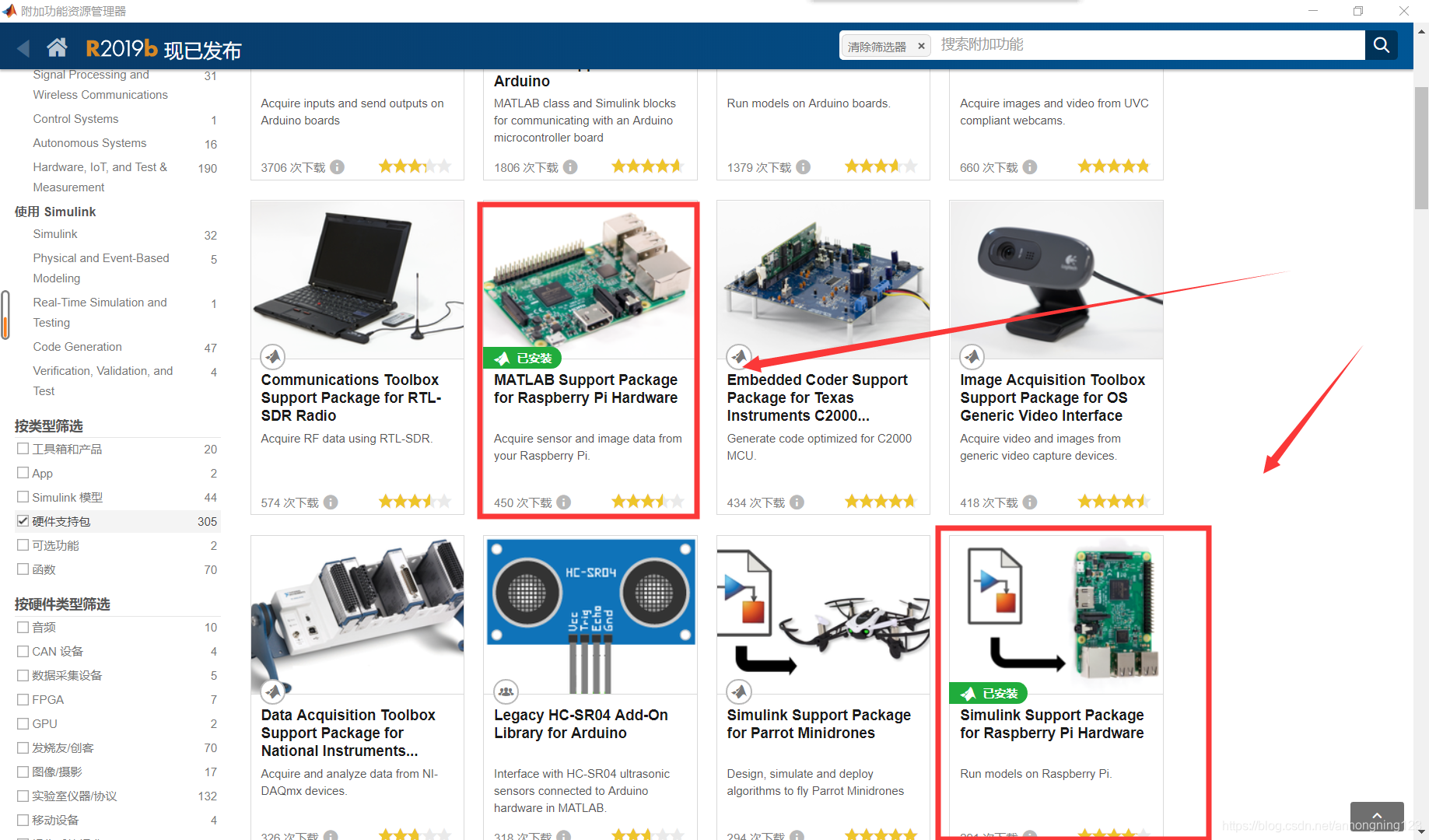Screen dimensions: 1429x840
Task: Go back using the left arrow
Action: pos(23,48)
